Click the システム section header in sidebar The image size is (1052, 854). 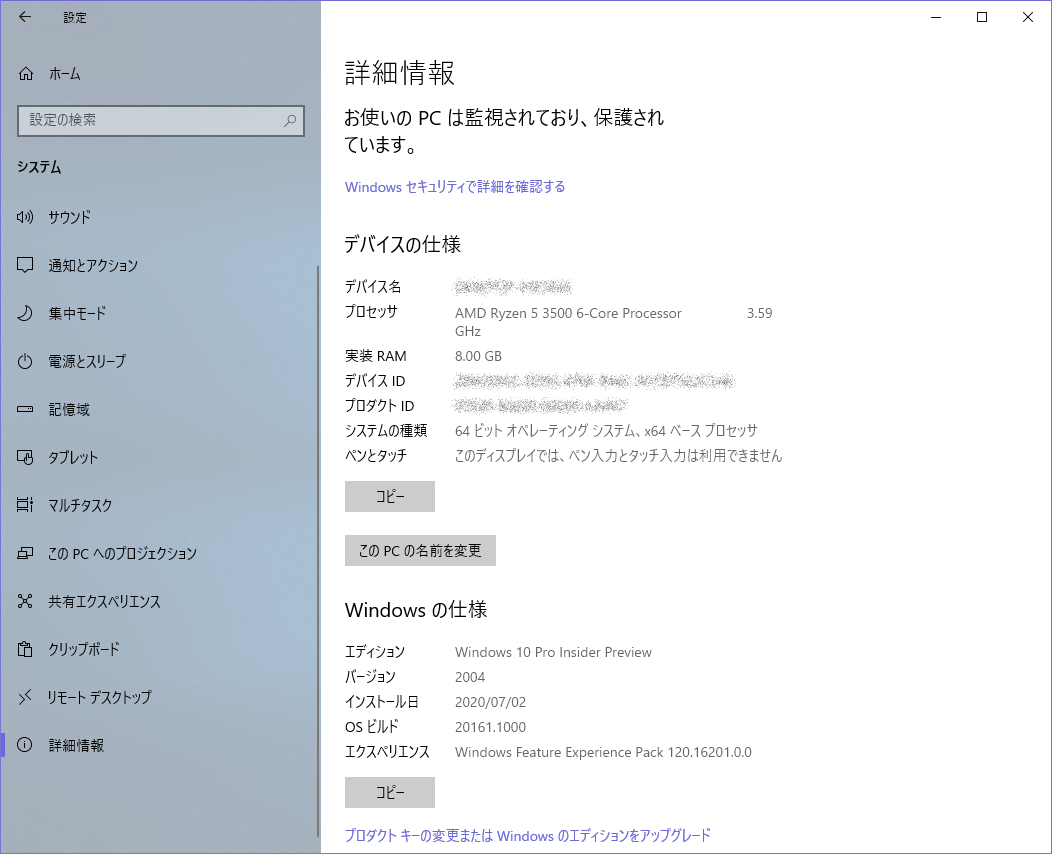(x=40, y=167)
